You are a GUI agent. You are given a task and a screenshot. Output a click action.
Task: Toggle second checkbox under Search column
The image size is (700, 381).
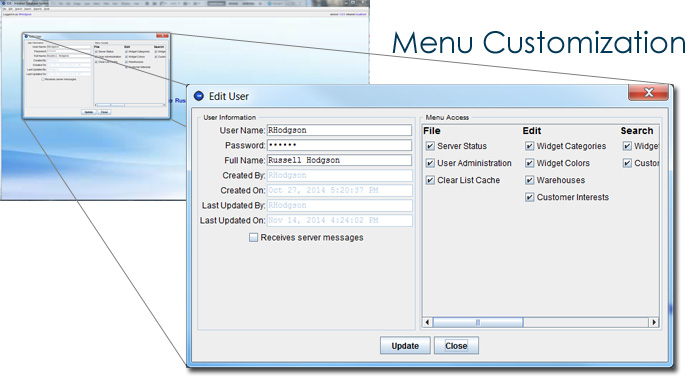point(627,163)
